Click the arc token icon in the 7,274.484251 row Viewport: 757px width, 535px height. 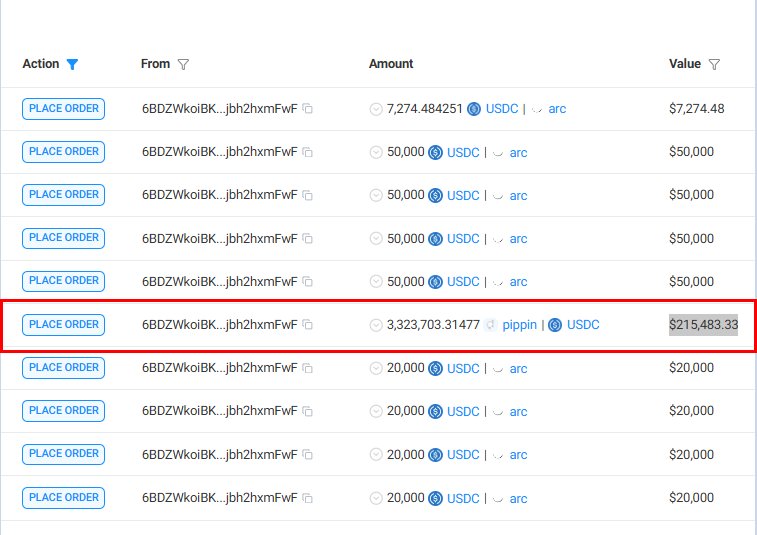537,109
